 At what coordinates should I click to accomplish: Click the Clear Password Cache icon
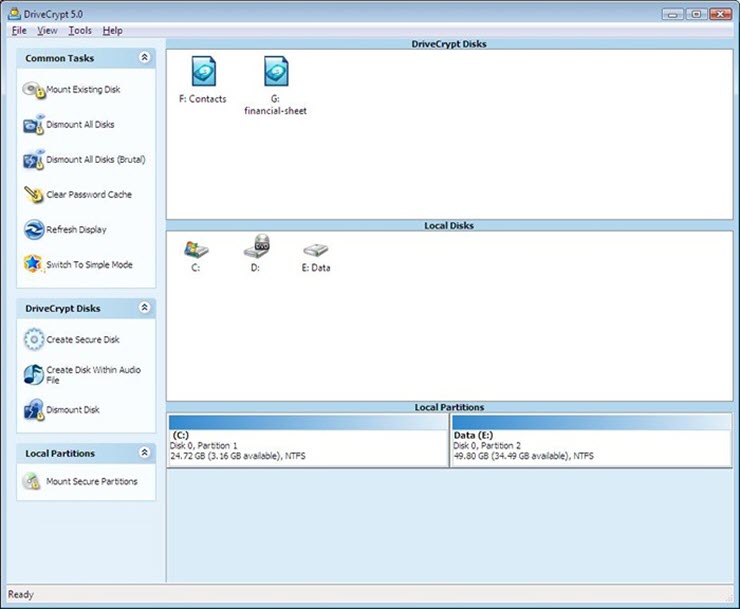pos(33,195)
